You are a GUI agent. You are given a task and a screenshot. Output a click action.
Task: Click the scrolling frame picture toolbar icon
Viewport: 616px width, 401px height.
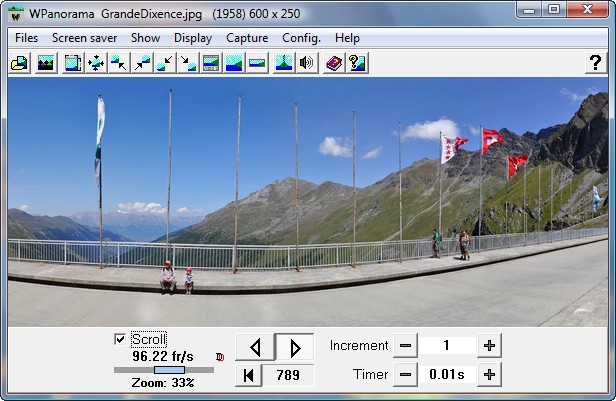(x=73, y=63)
